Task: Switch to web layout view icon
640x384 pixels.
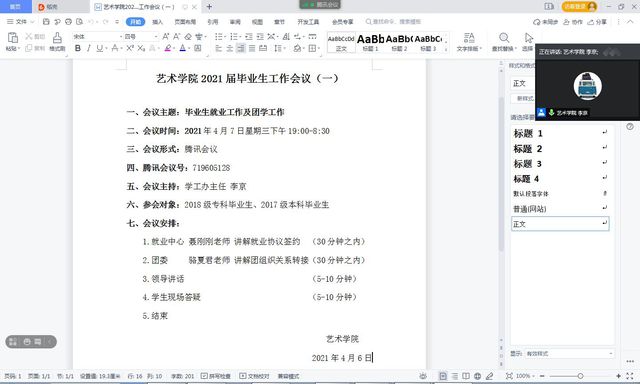Action: (477, 376)
